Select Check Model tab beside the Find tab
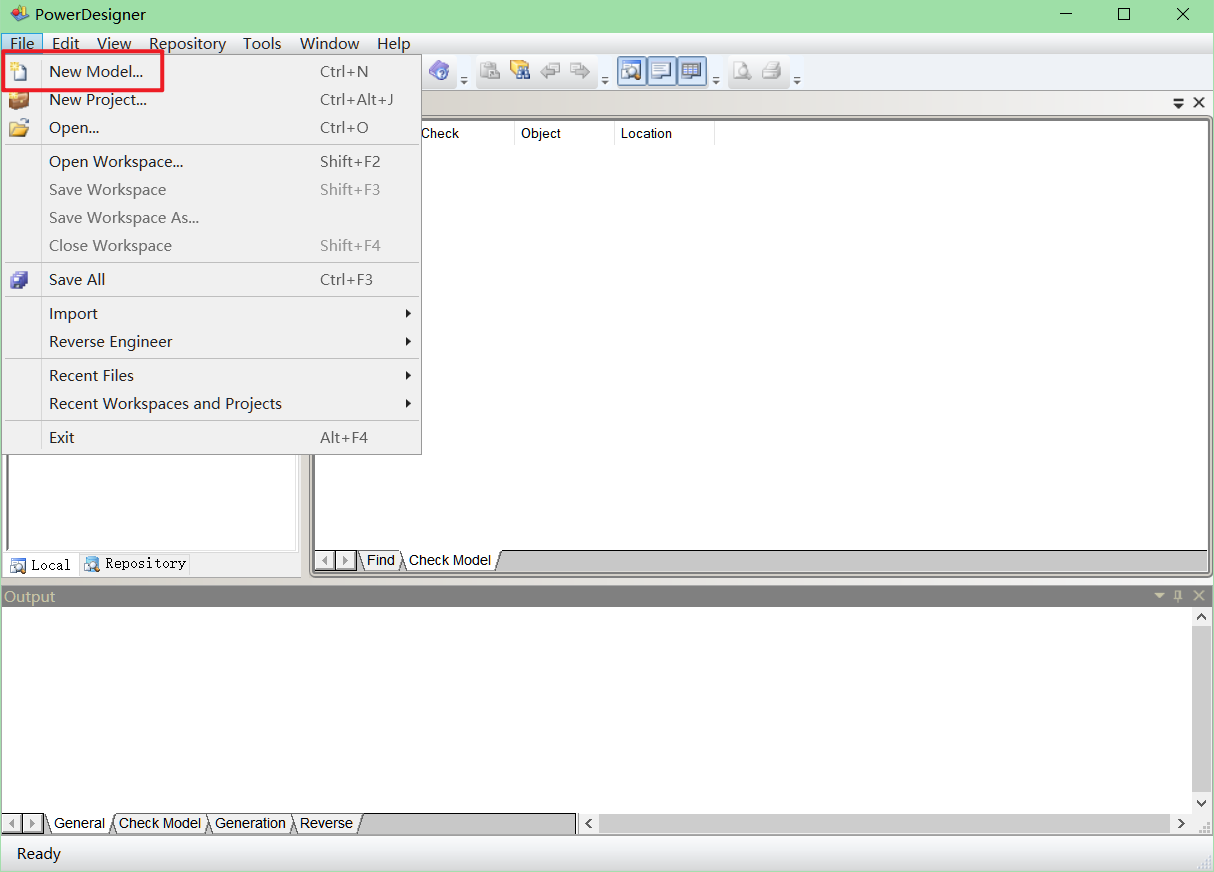1214x872 pixels. (450, 560)
